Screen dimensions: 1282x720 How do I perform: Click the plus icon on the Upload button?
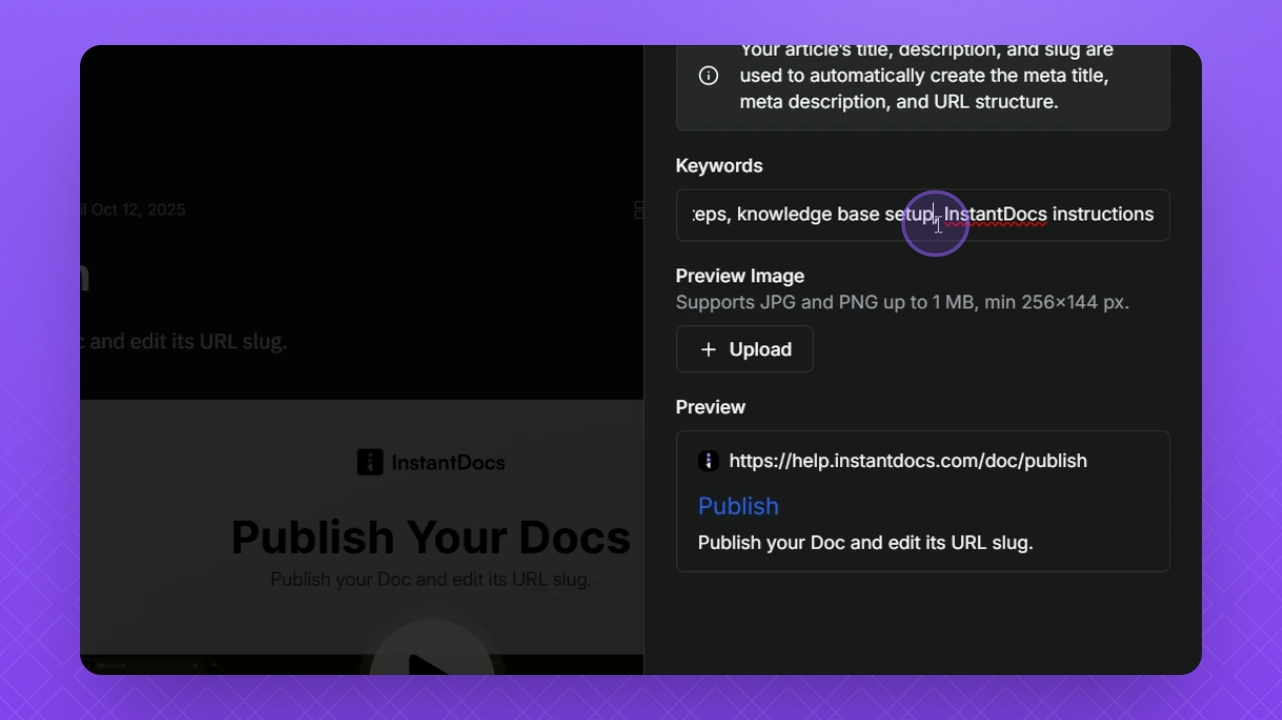(708, 349)
